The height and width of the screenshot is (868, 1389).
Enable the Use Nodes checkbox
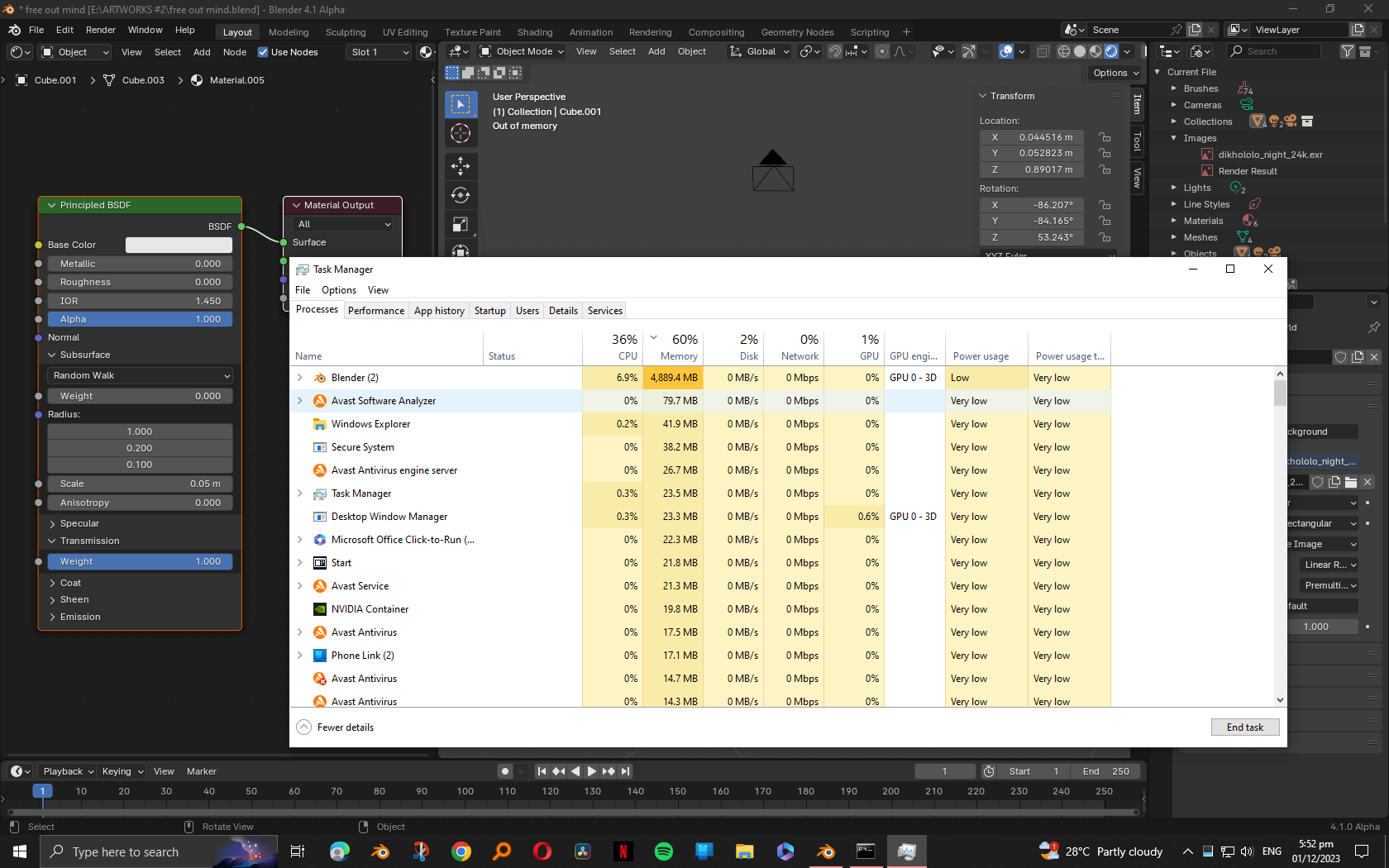tap(263, 52)
